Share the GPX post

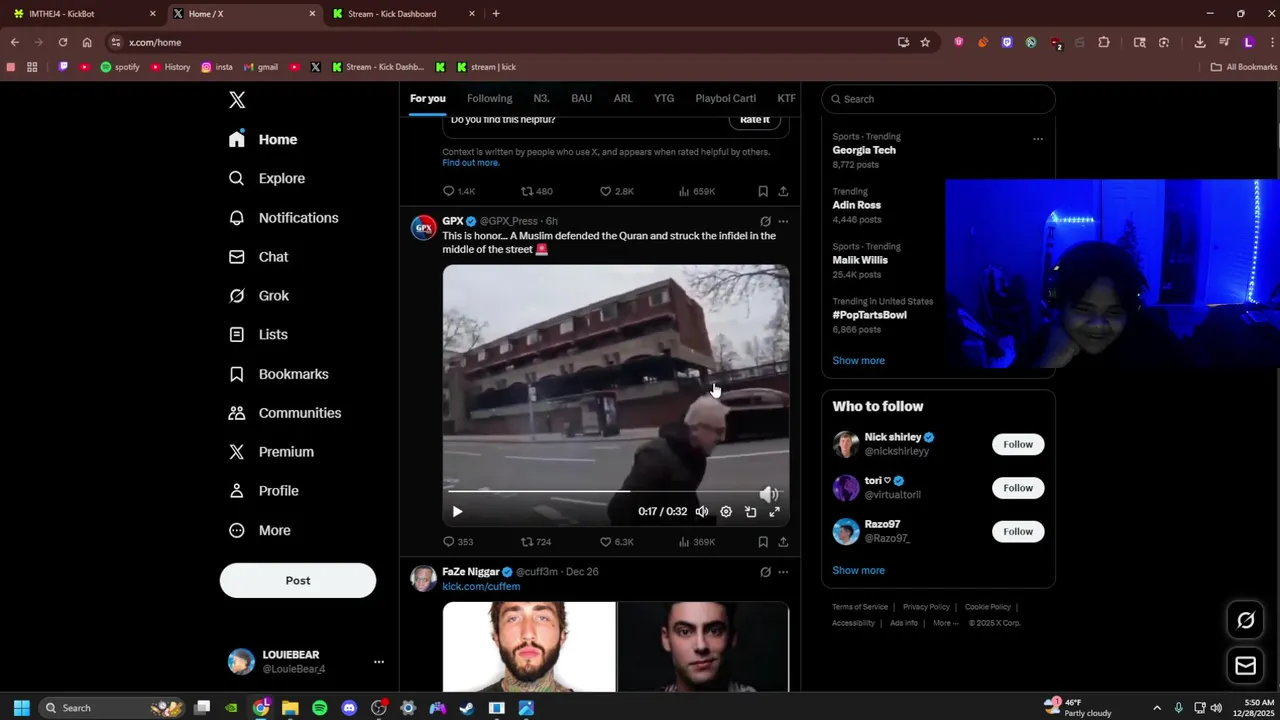783,542
